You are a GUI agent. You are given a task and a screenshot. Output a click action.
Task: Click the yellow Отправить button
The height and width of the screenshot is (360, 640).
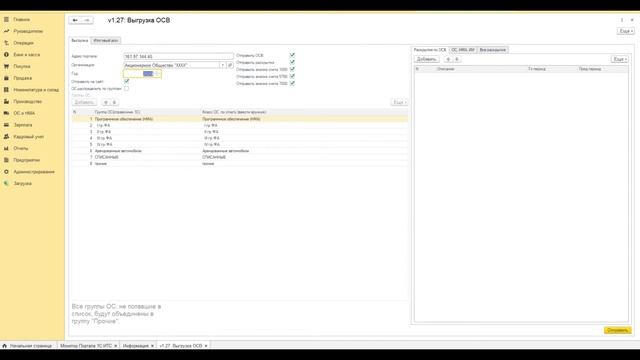[x=618, y=330]
